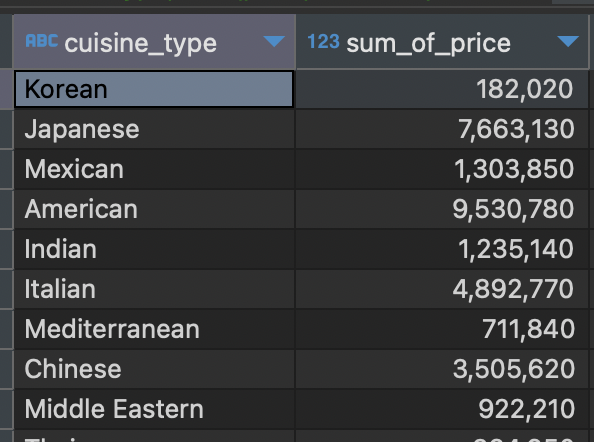Image resolution: width=594 pixels, height=442 pixels.
Task: Select the American cuisine cell
Action: 154,209
